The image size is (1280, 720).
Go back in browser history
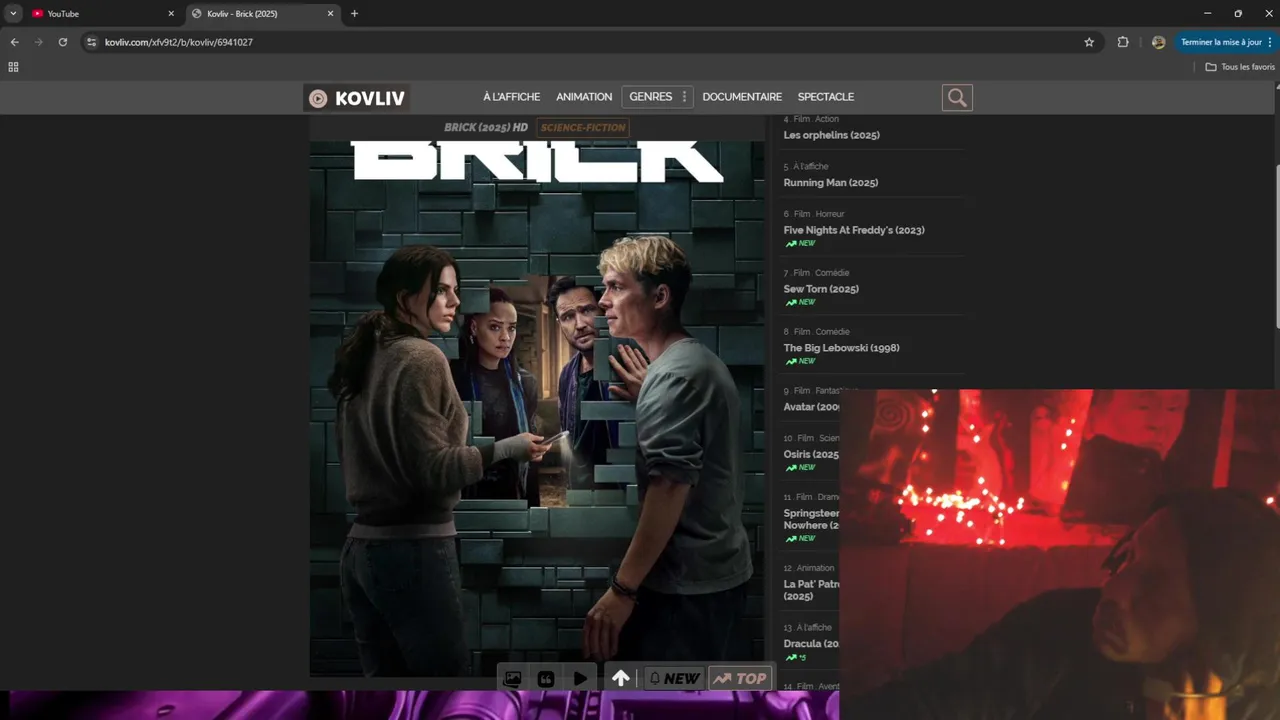coord(14,42)
